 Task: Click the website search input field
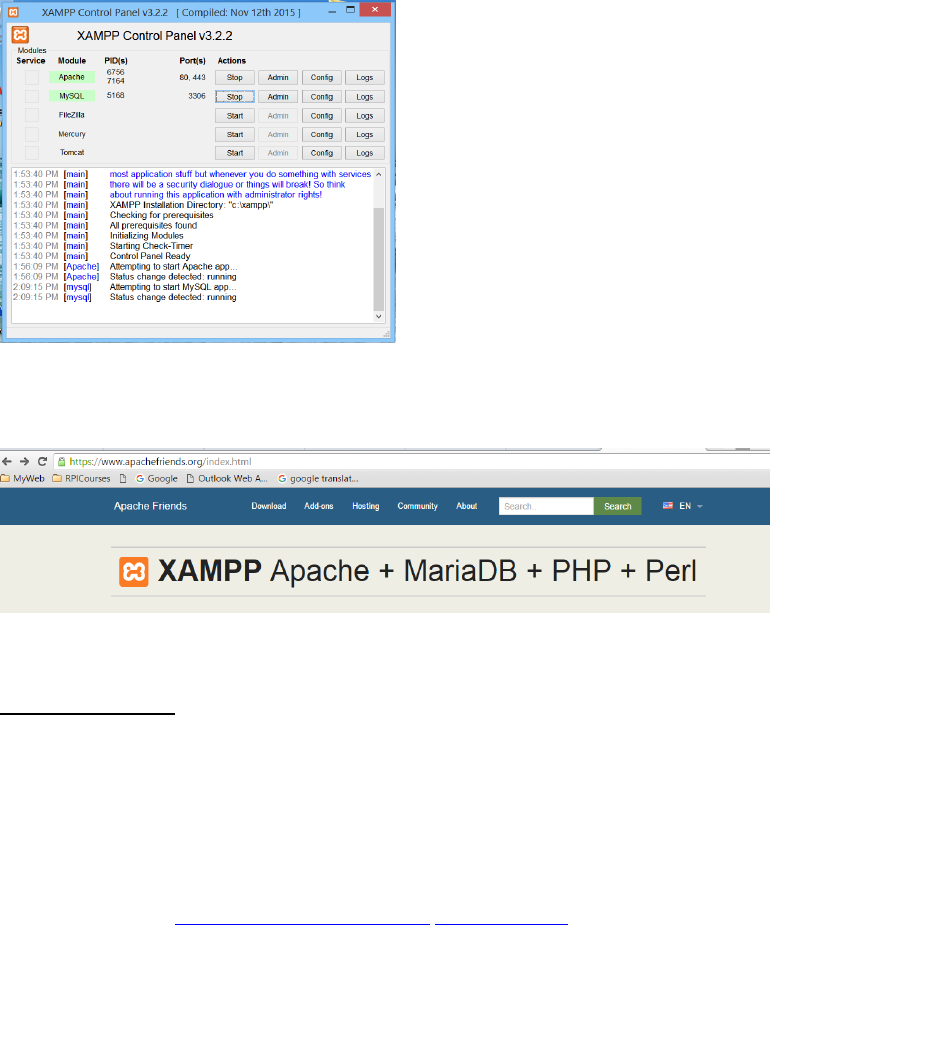[546, 506]
